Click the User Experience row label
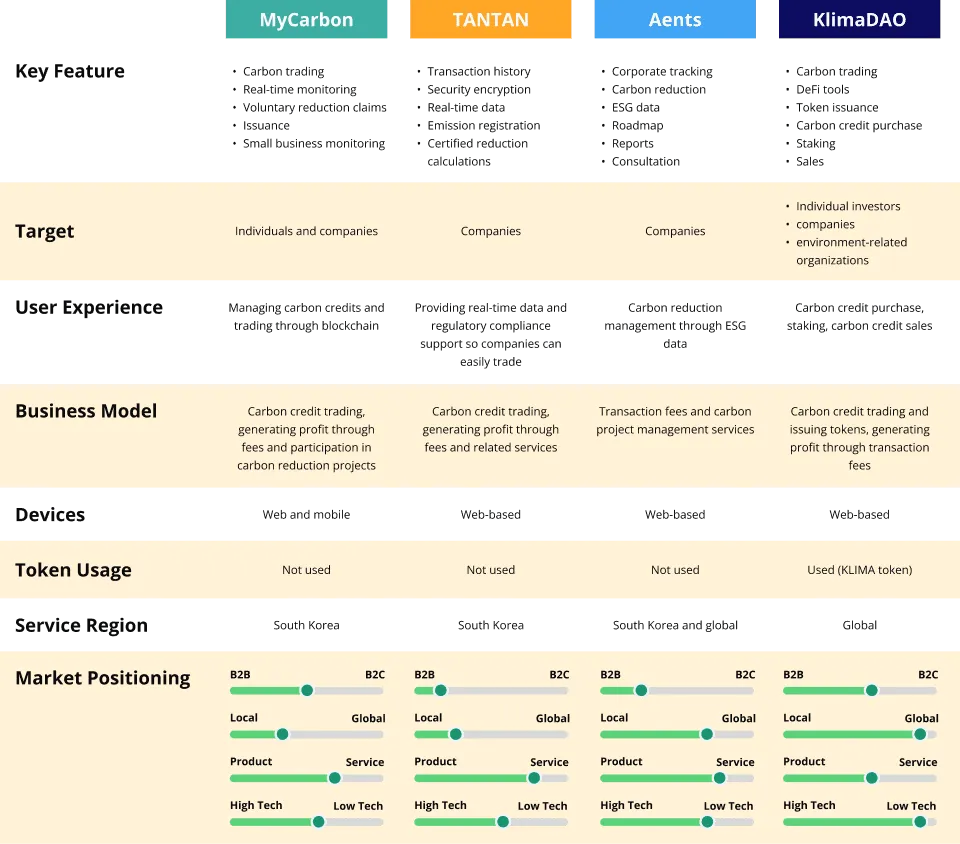This screenshot has height=844, width=960. pos(89,307)
